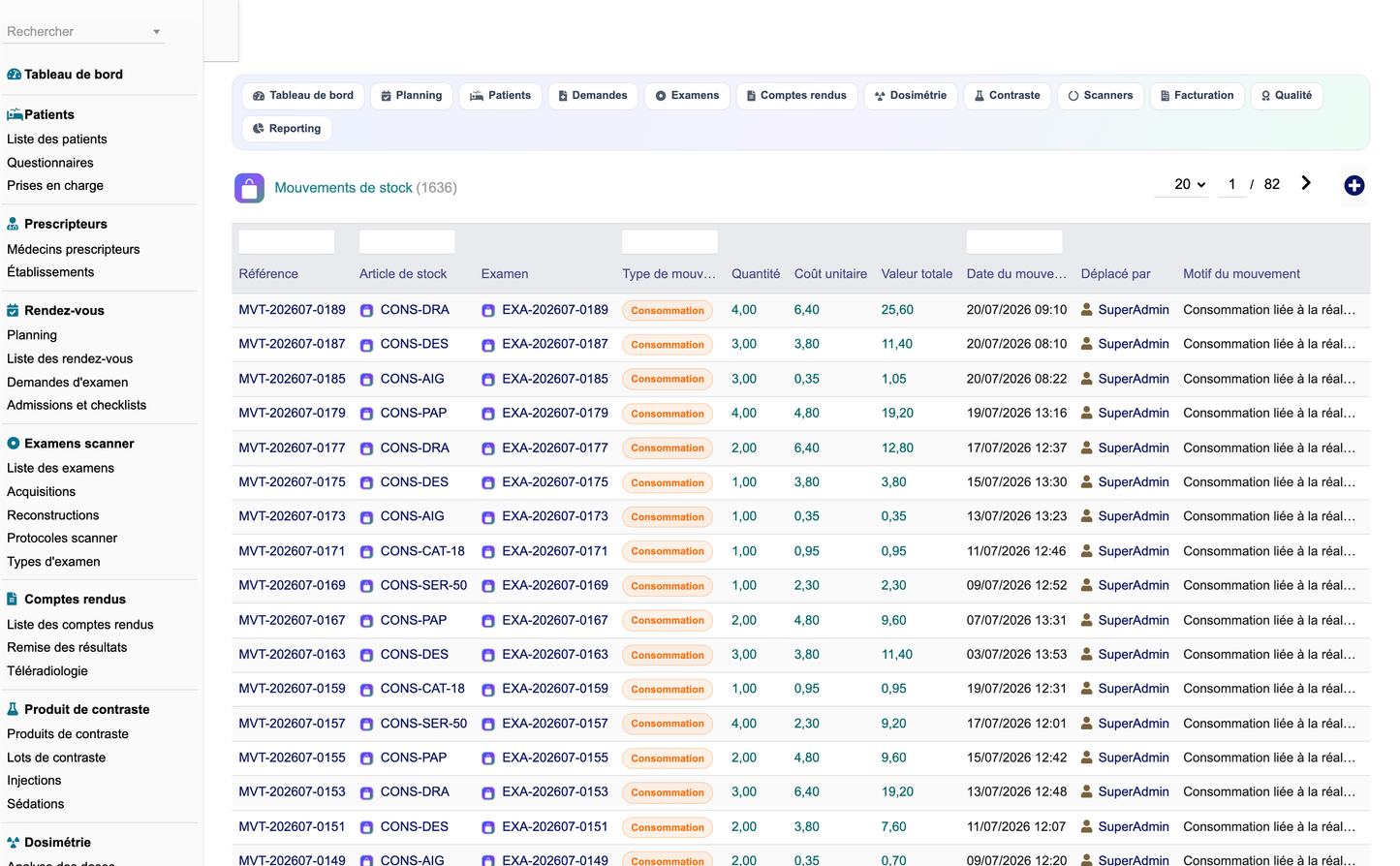This screenshot has height=866, width=1400.
Task: Go to next page with chevron arrow
Action: (x=1305, y=183)
